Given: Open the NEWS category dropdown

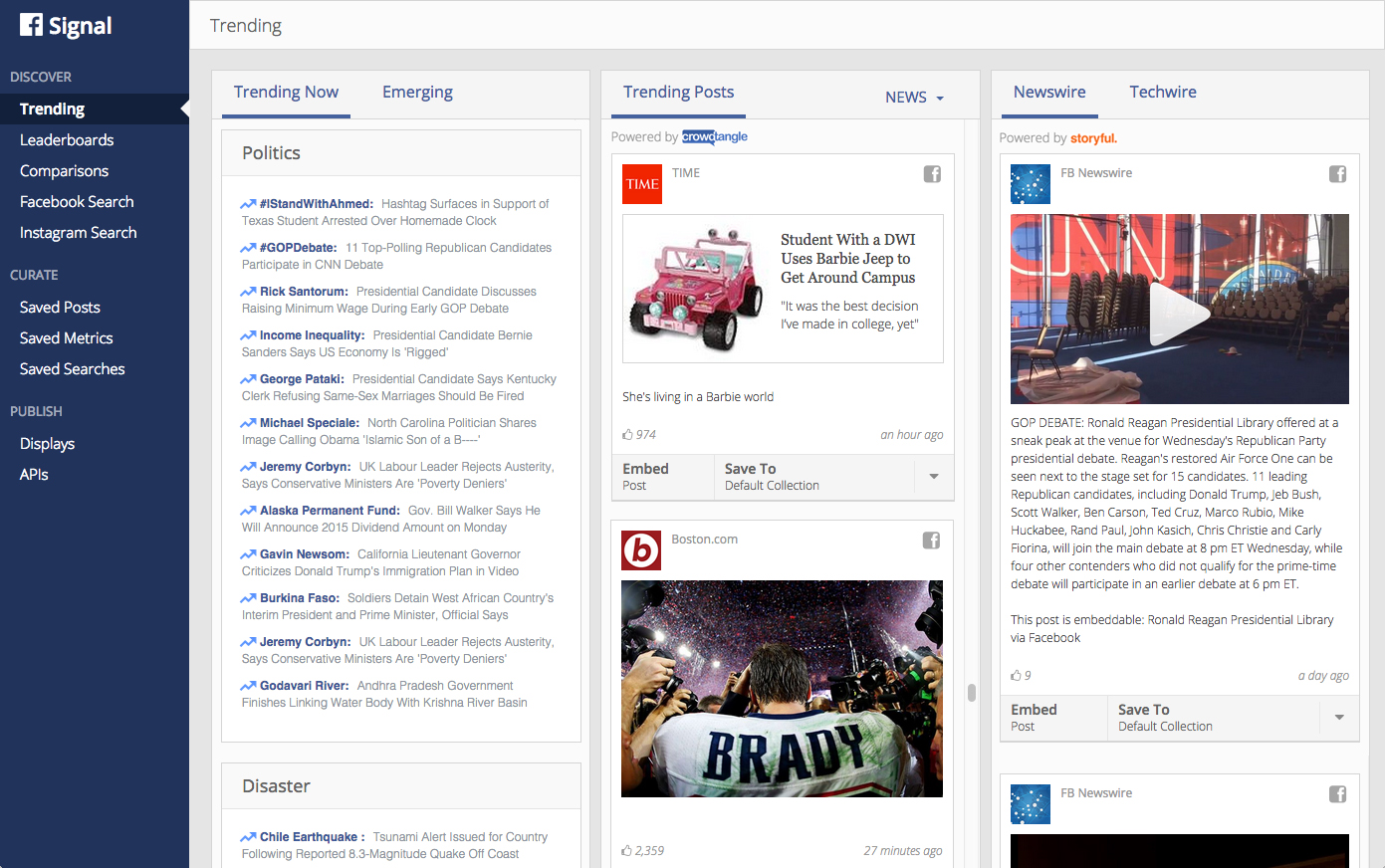Looking at the screenshot, I should pyautogui.click(x=913, y=97).
